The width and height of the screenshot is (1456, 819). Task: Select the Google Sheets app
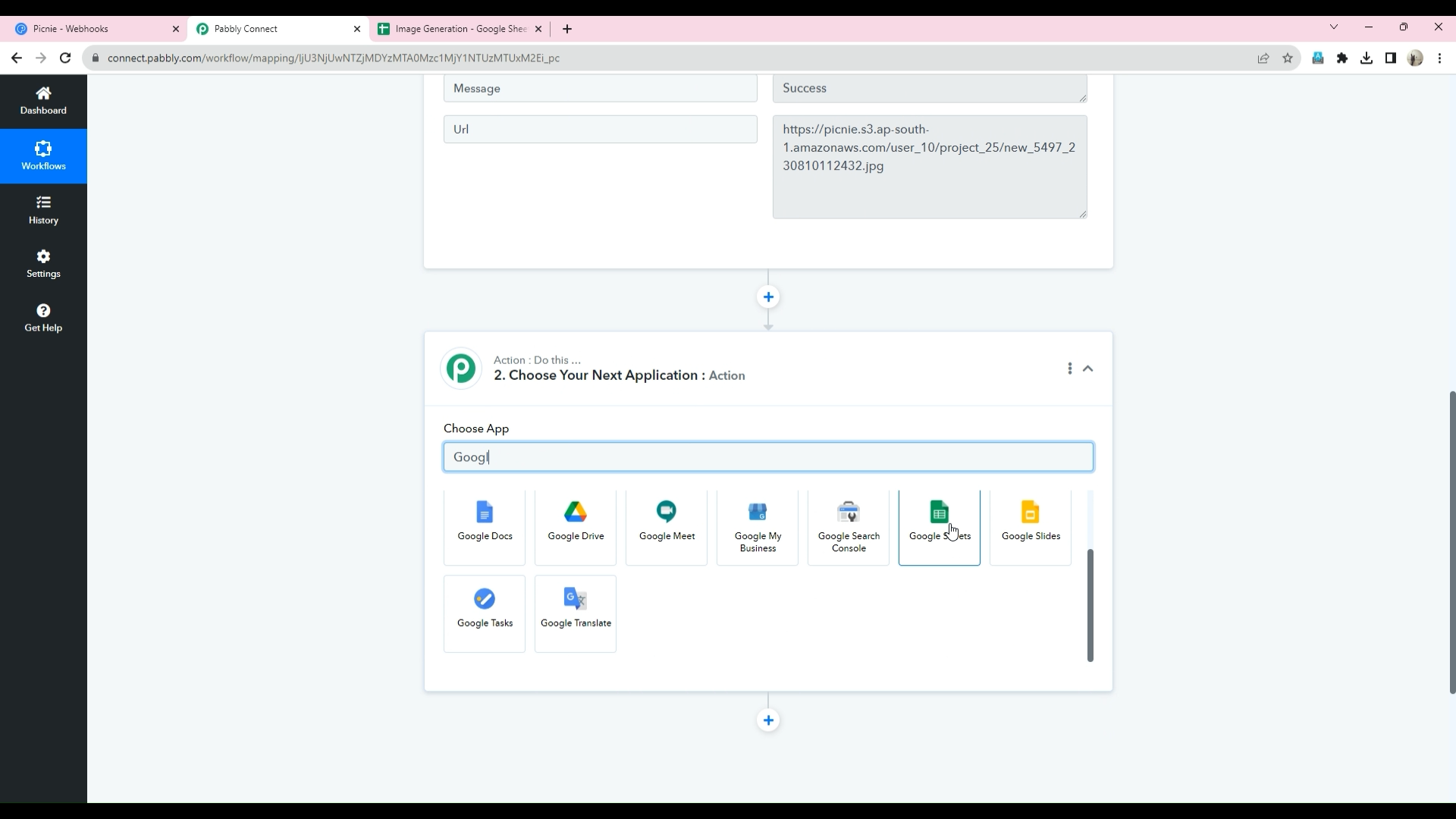939,525
